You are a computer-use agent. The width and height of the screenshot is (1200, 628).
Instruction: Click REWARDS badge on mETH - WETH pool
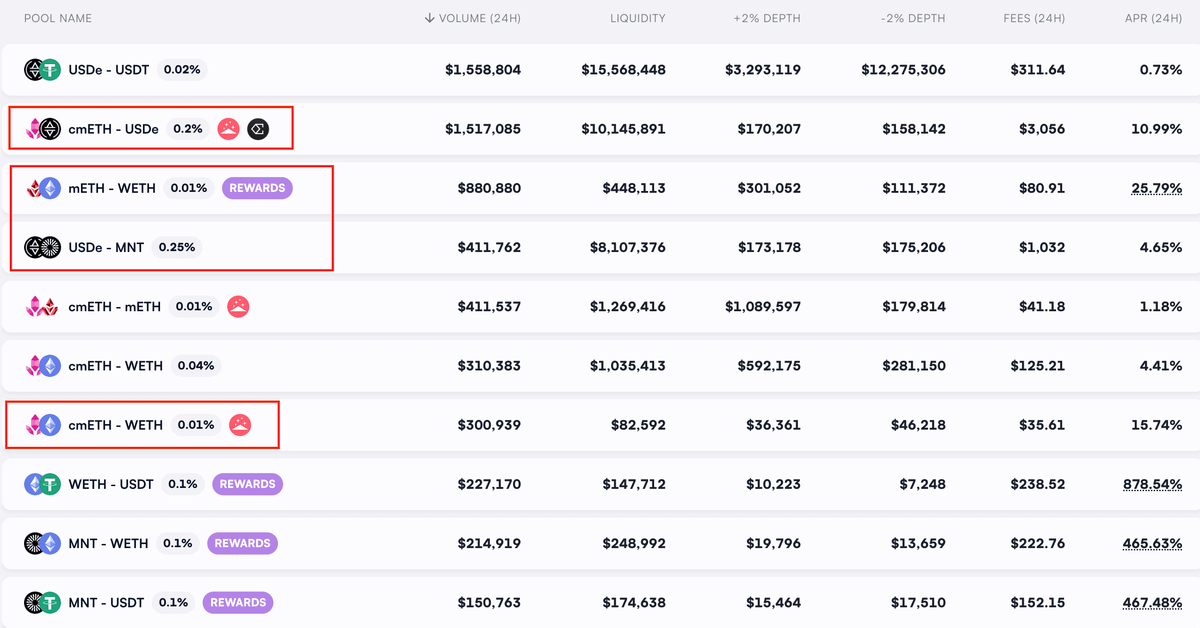coord(257,188)
